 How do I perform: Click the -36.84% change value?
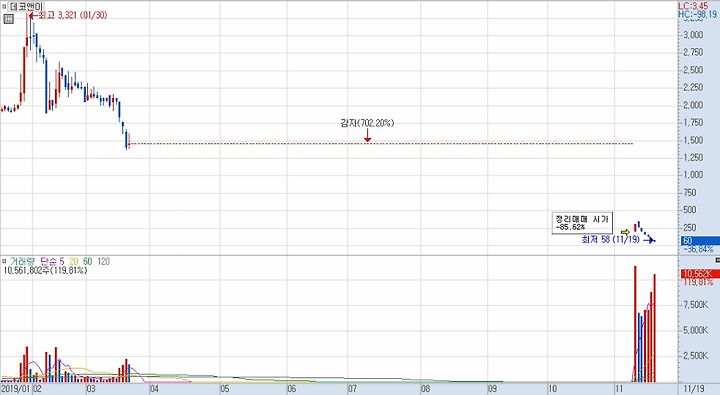(698, 249)
